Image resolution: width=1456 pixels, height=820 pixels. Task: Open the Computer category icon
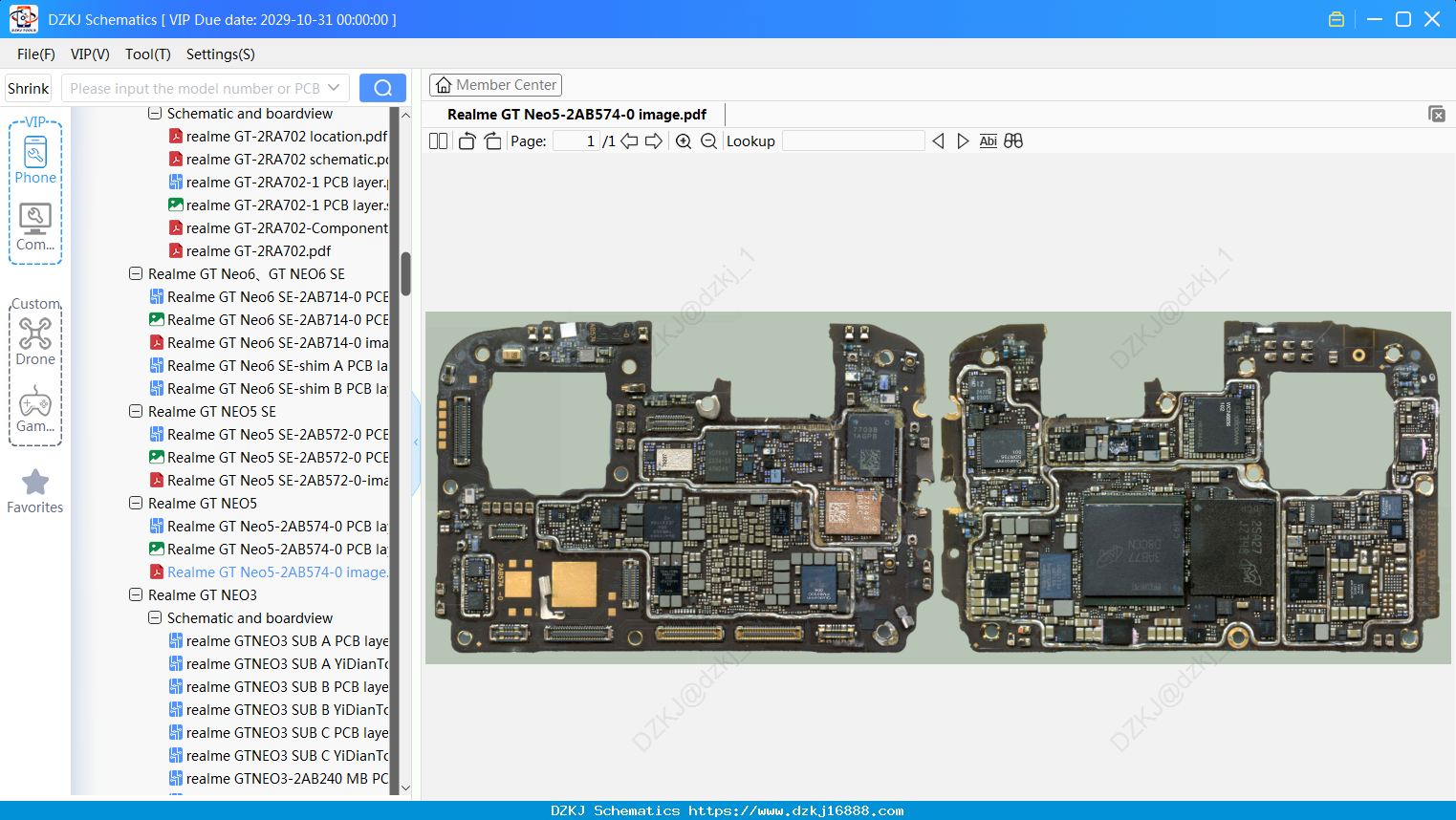tap(35, 227)
